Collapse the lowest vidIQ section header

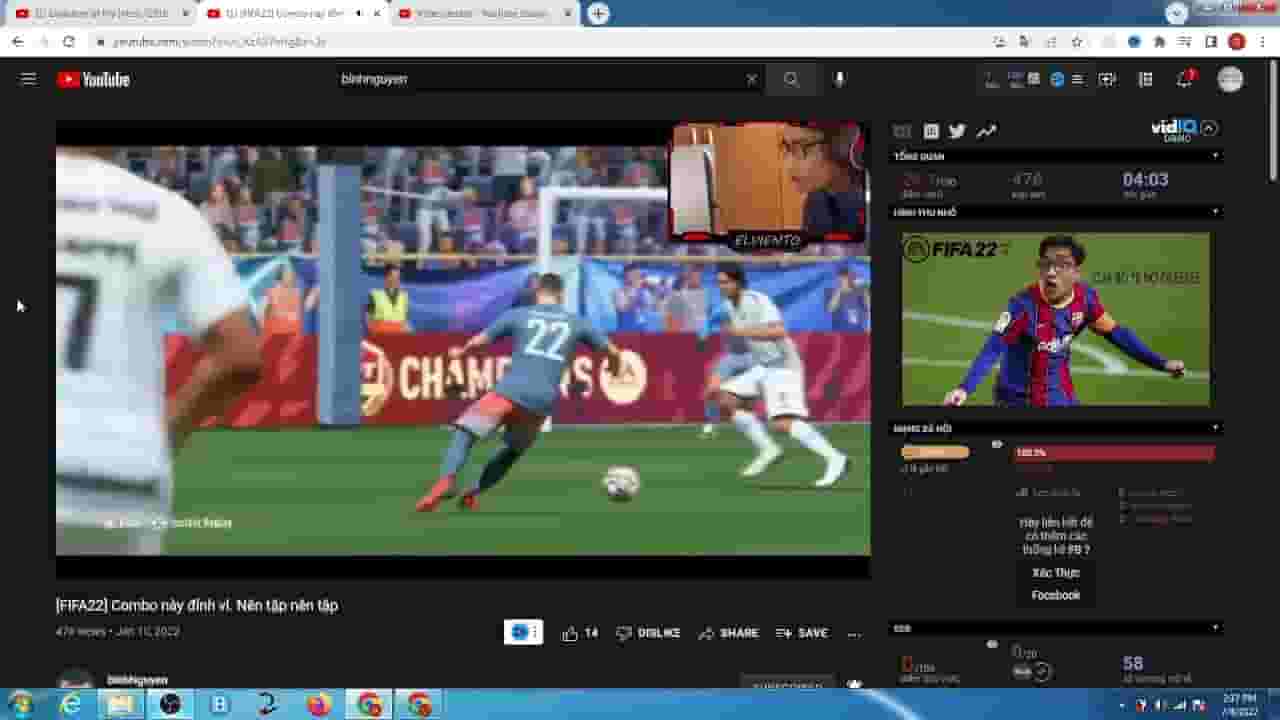pyautogui.click(x=1215, y=628)
